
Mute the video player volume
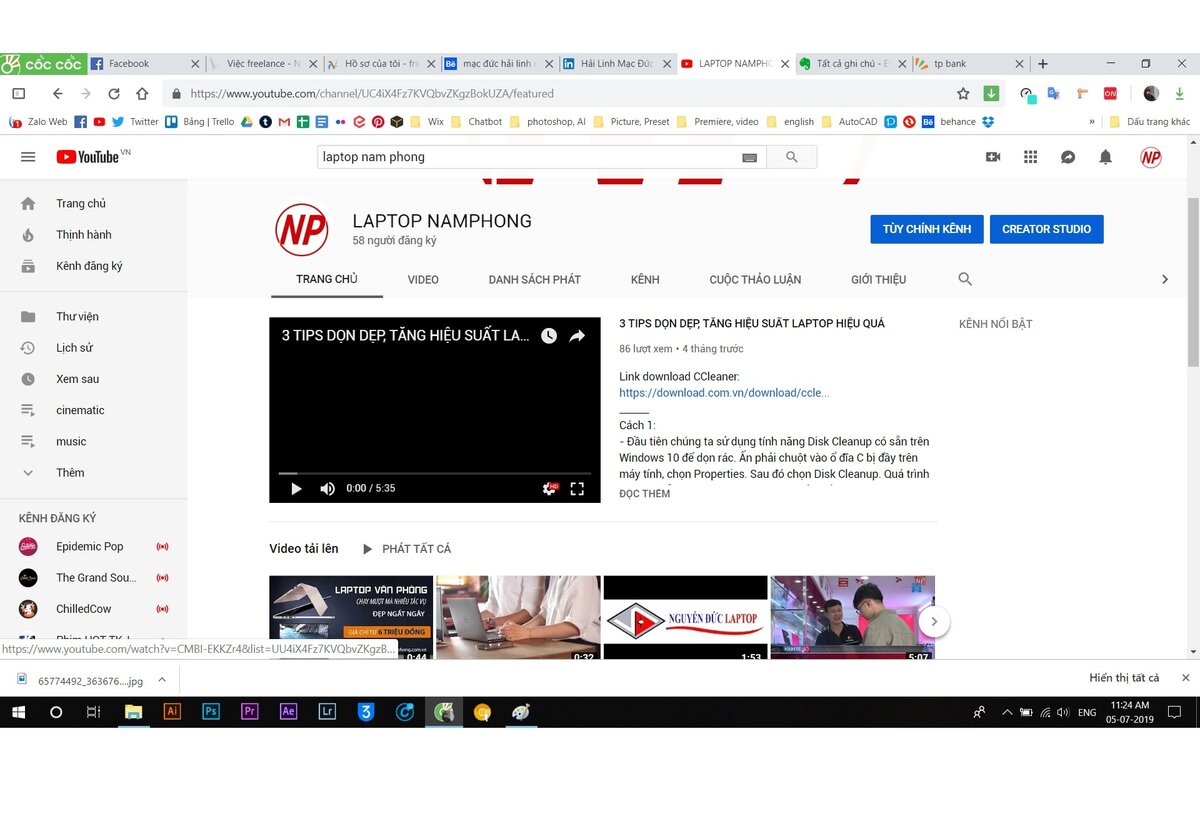point(327,488)
